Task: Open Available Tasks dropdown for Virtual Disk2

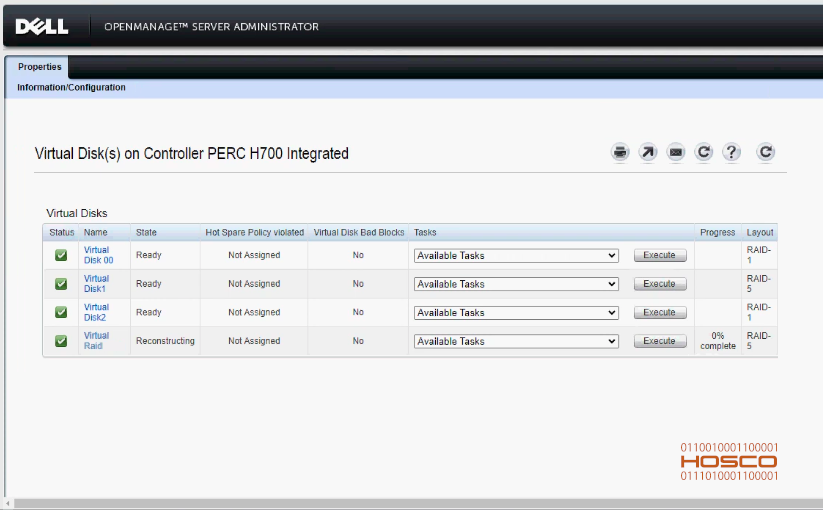Action: pos(516,313)
